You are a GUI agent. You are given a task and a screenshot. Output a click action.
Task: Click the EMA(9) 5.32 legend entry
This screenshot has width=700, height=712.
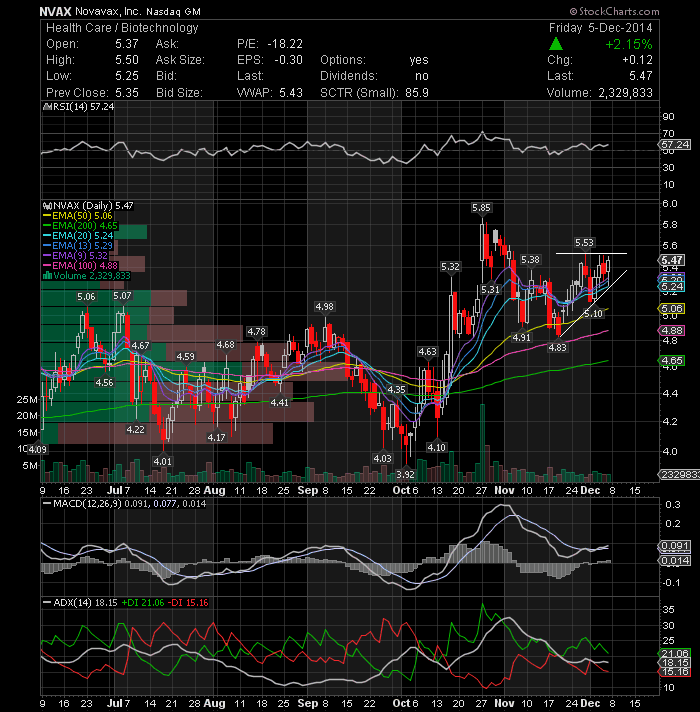(x=75, y=255)
